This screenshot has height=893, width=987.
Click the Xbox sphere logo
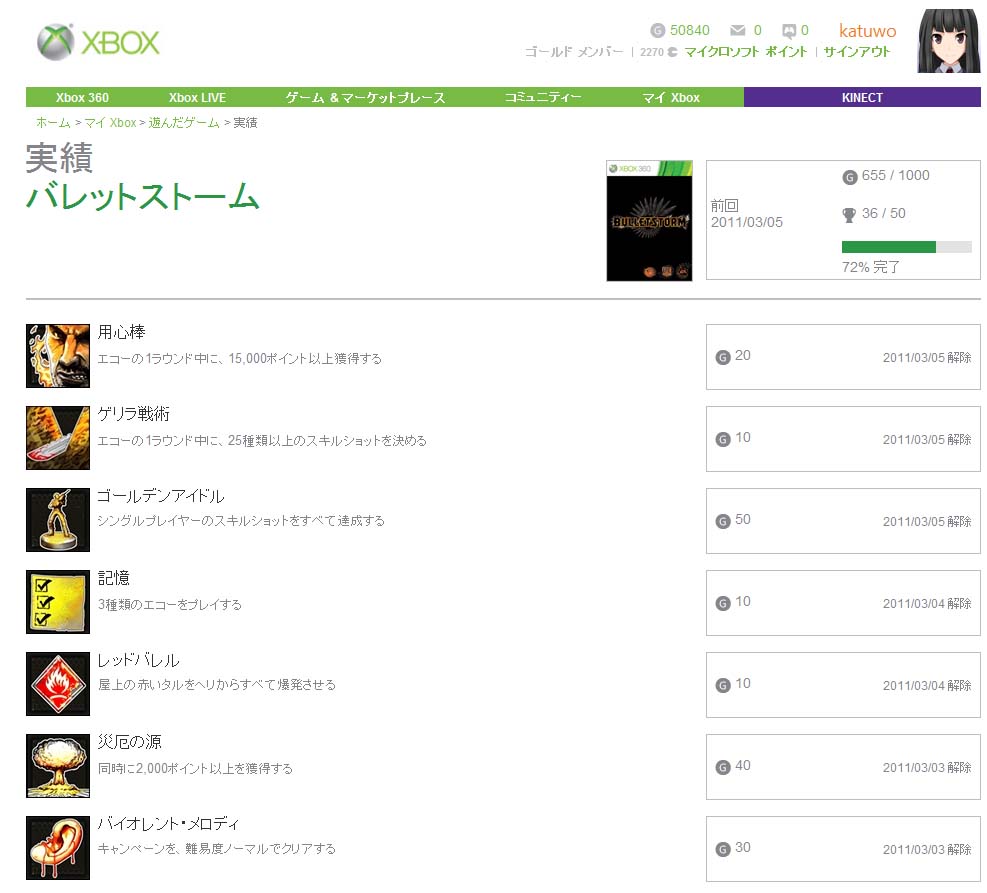[x=55, y=42]
